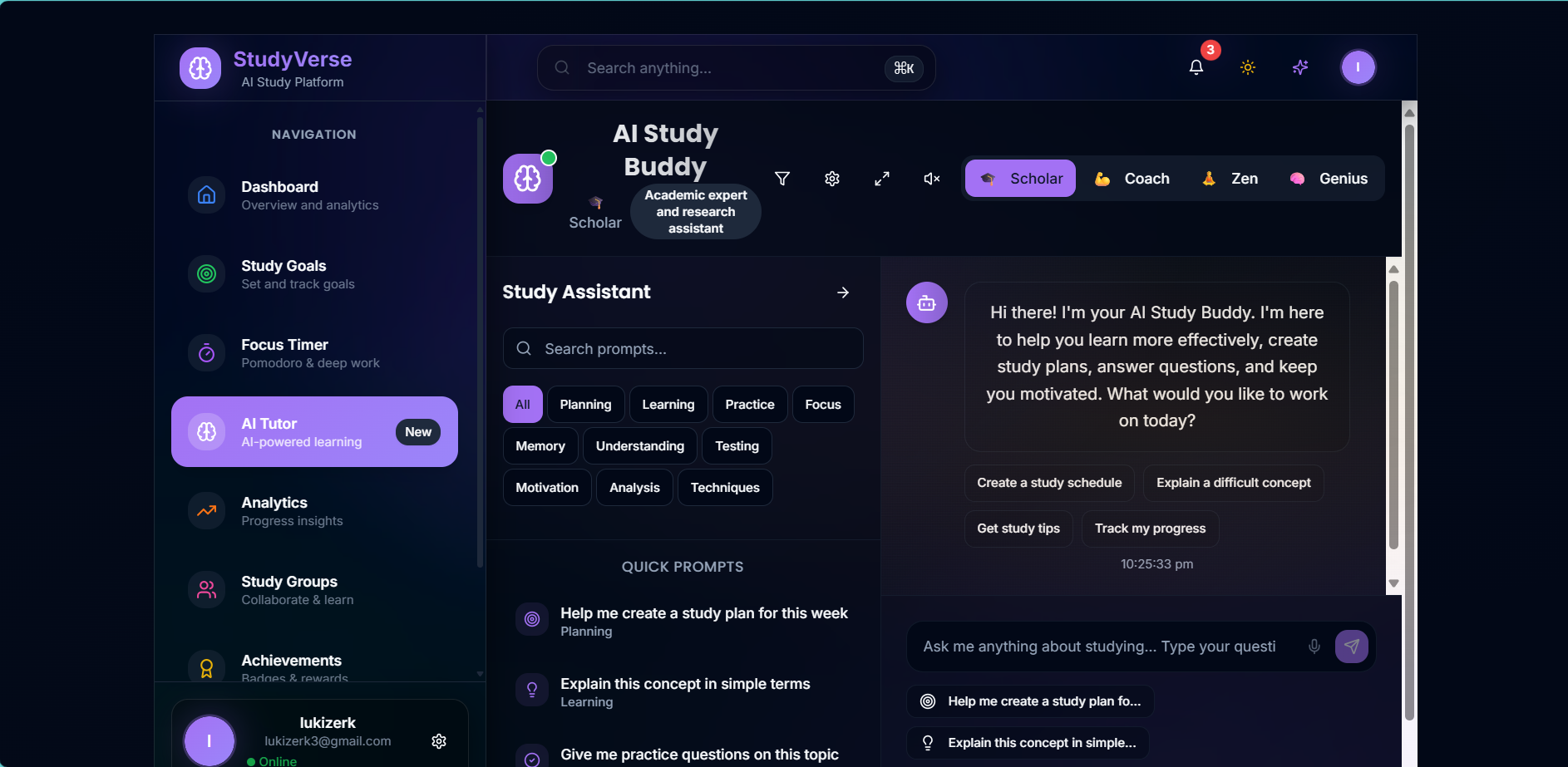Screen dimensions: 1568x767
Task: Filter prompts by Testing
Action: pyautogui.click(x=737, y=446)
